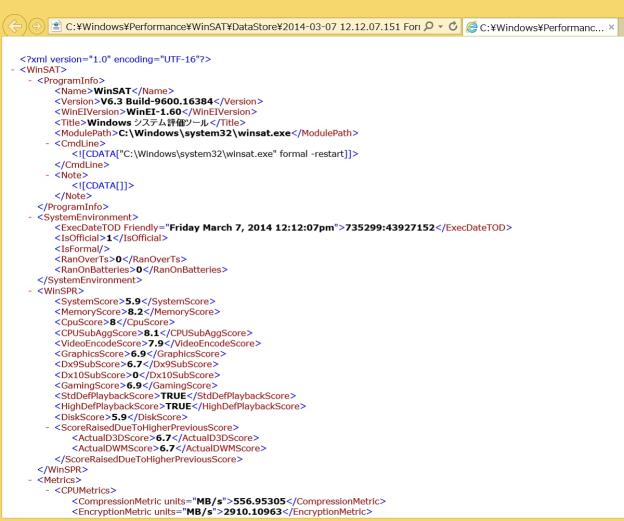624x521 pixels.
Task: Click Friday March 7, 2014 12:12:07pm text
Action: coord(252,228)
